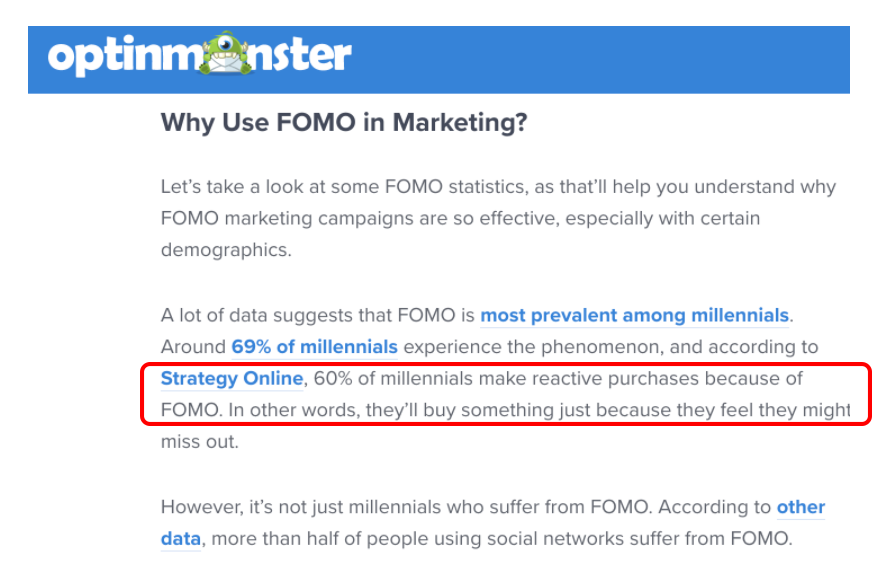Click the green monster mascot in logo
878x578 pixels.
227,53
